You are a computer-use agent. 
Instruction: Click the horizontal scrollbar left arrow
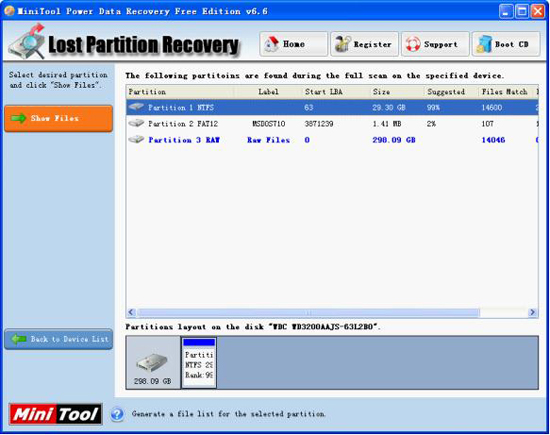[131, 312]
